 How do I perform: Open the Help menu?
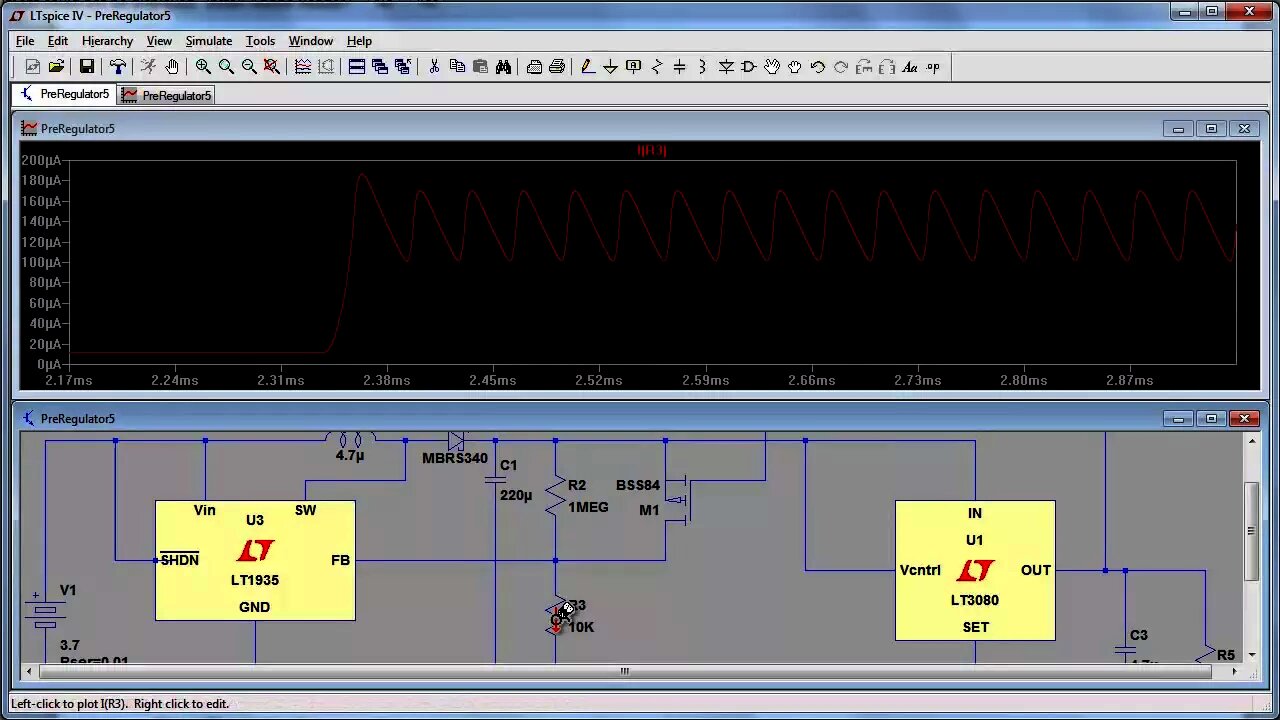(x=359, y=41)
